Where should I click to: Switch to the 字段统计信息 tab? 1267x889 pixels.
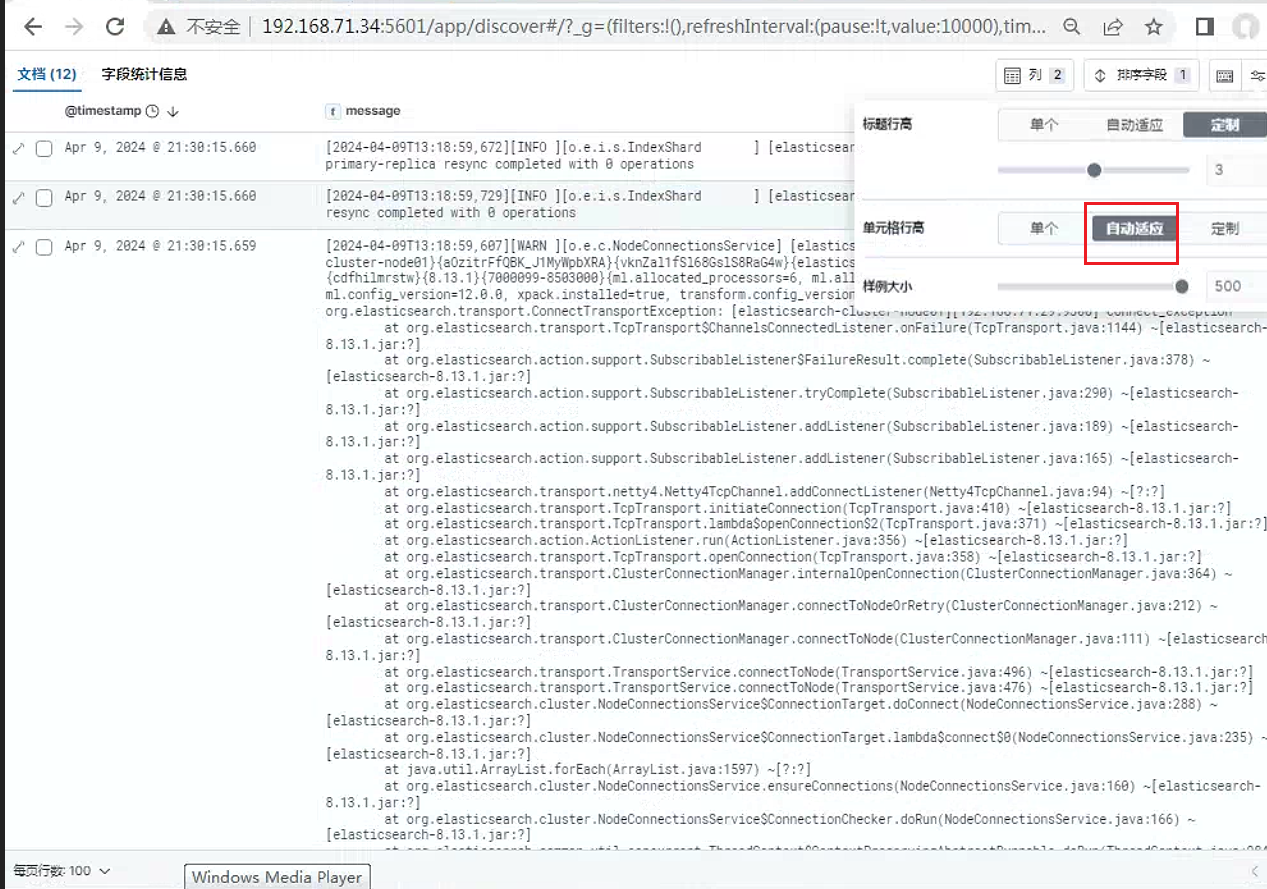(x=144, y=74)
